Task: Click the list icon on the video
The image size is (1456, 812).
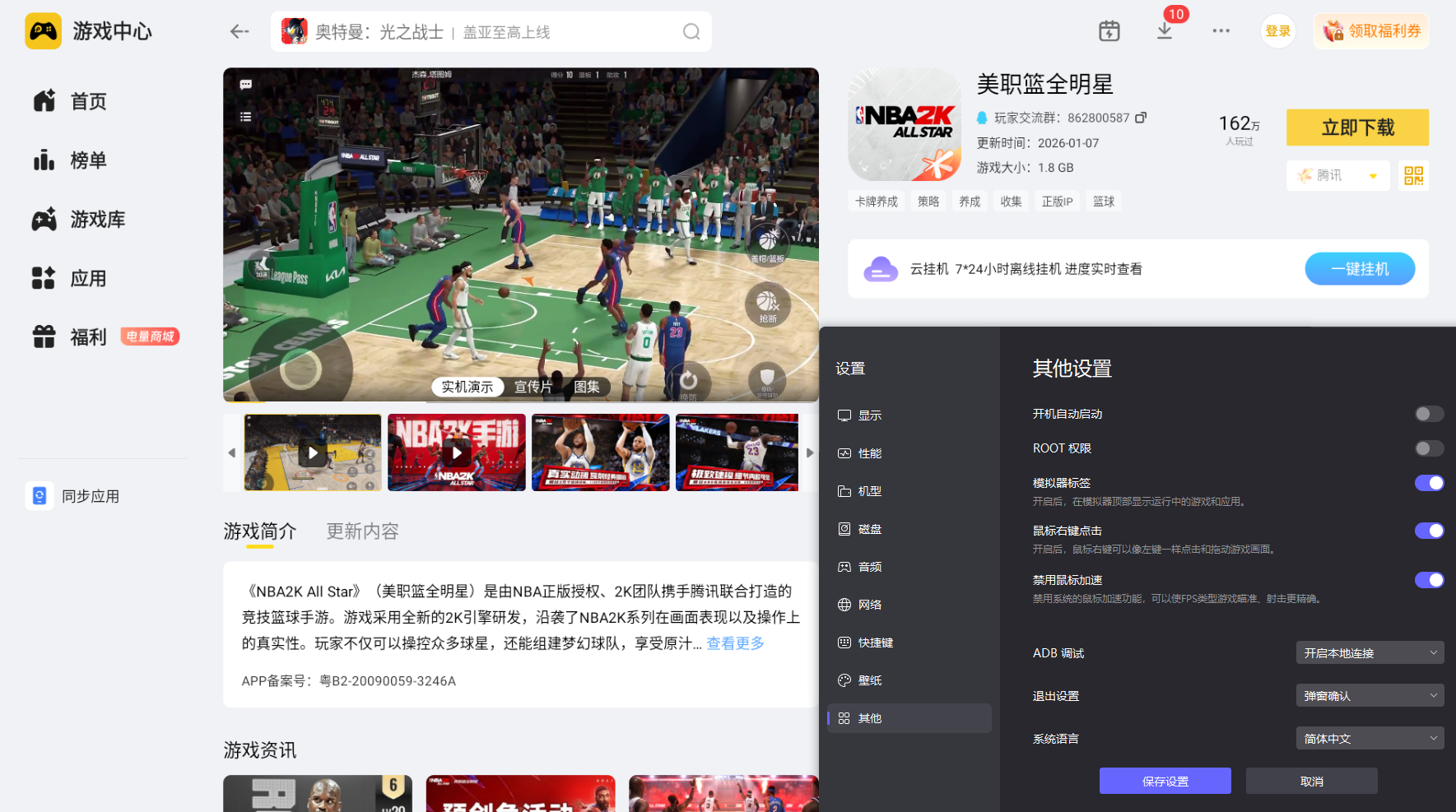Action: 245,117
